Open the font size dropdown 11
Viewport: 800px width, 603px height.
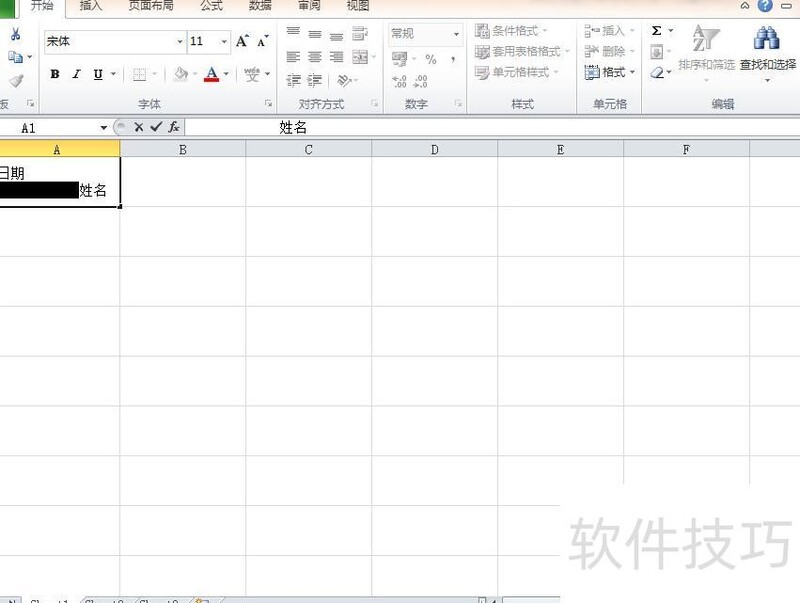pyautogui.click(x=224, y=41)
